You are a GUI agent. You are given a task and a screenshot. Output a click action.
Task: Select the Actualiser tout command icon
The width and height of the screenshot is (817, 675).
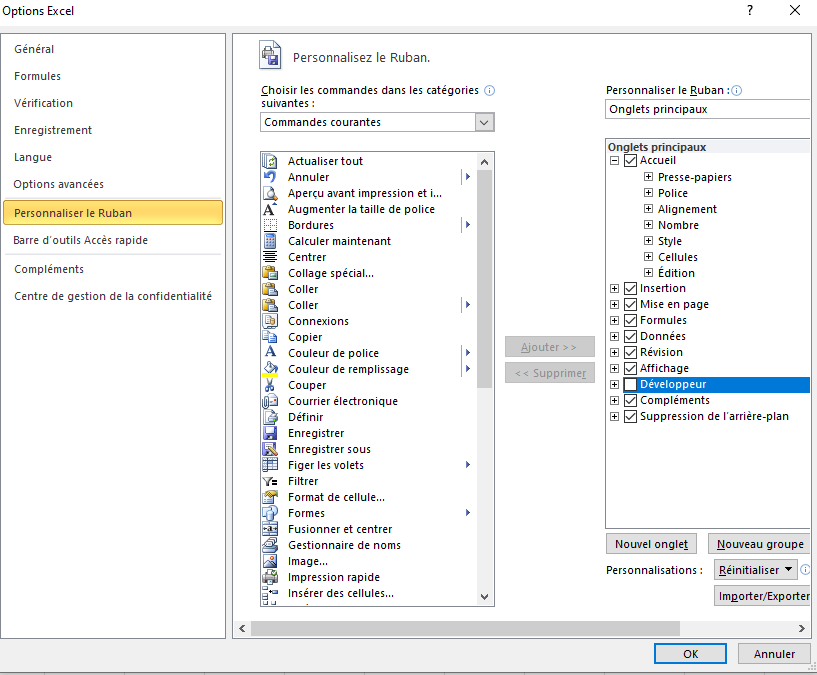pyautogui.click(x=269, y=161)
